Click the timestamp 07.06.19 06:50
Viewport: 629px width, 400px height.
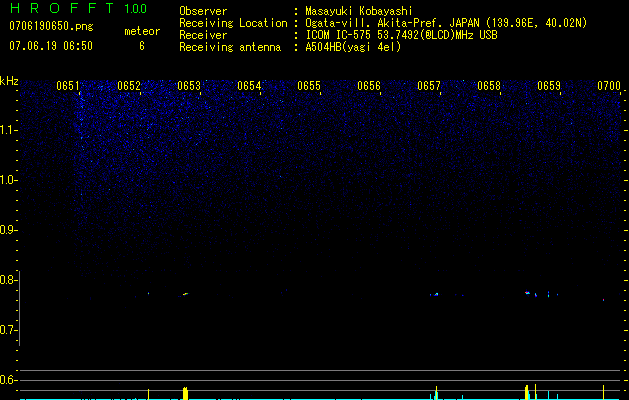click(51, 46)
